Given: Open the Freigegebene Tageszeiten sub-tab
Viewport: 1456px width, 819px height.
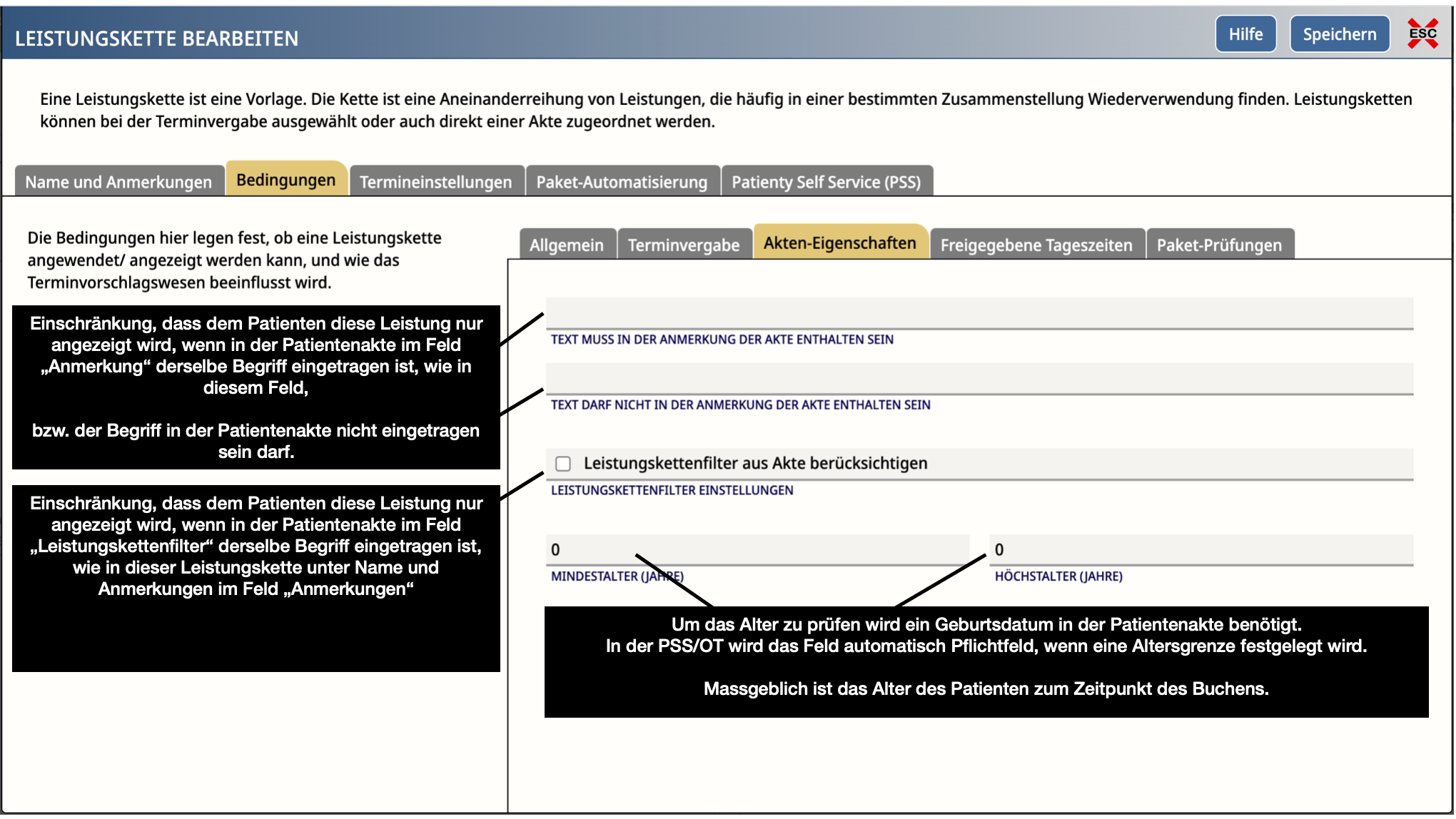Looking at the screenshot, I should (x=1036, y=245).
